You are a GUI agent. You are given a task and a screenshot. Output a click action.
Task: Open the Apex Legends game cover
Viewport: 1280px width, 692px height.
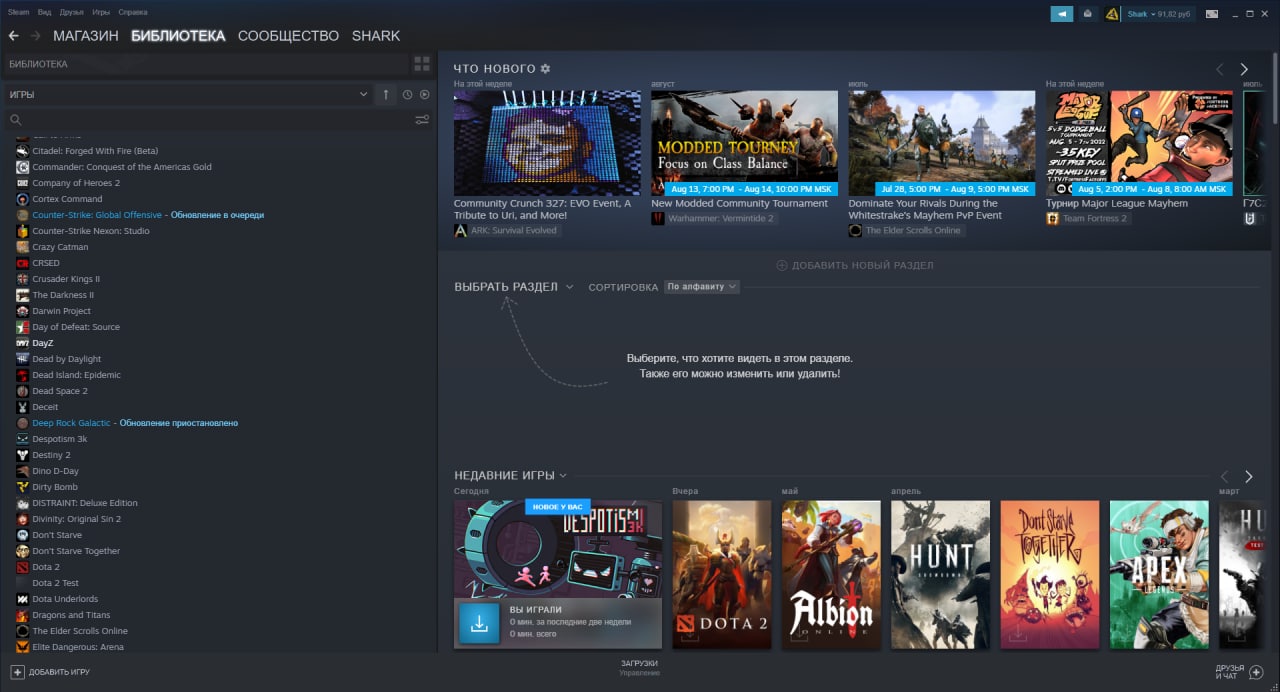[1159, 575]
